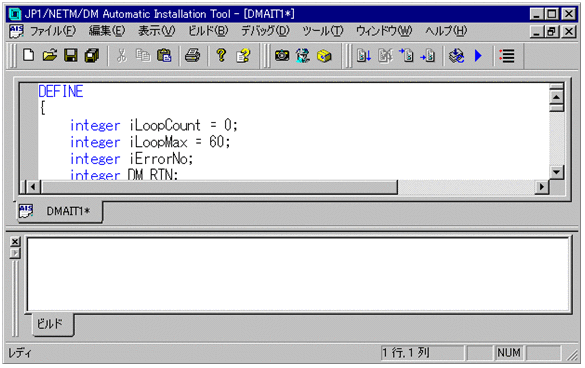Open a file using the folder icon
Screen dimensions: 585x368
50,56
